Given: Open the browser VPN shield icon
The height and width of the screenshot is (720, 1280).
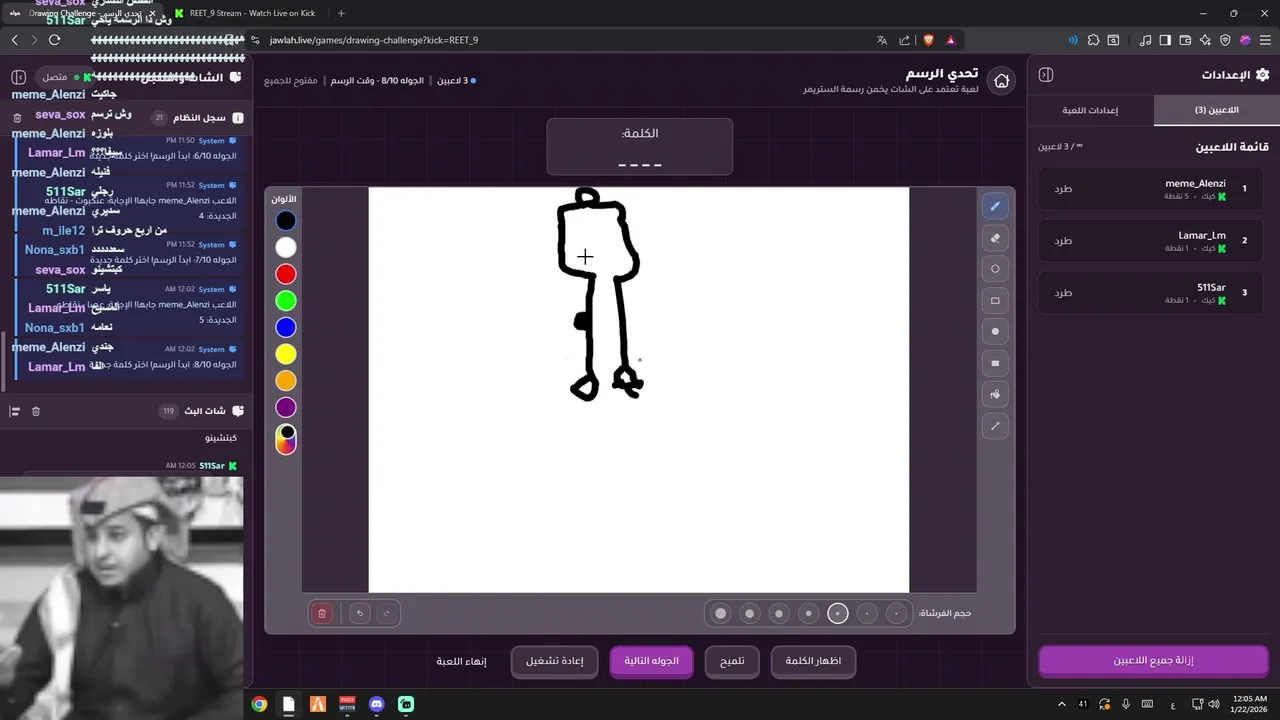Looking at the screenshot, I should click(1225, 40).
